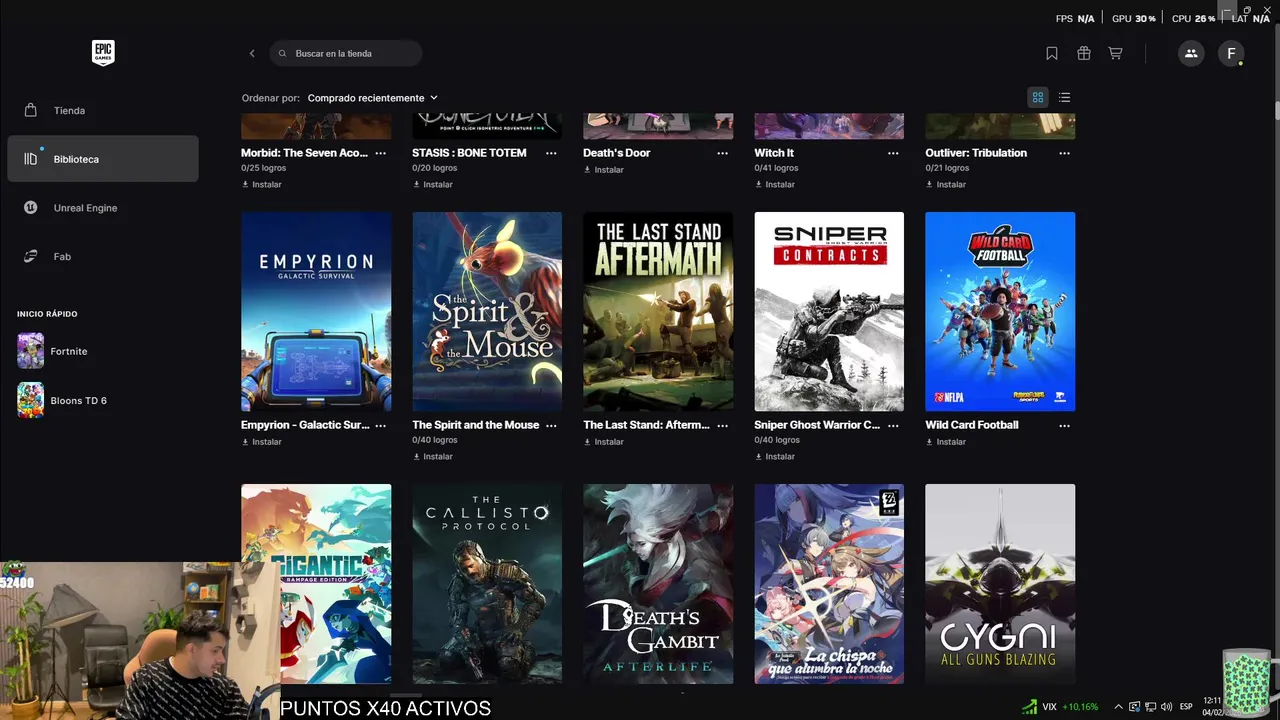Open the gift redeem icon
1280x720 pixels.
tap(1084, 53)
